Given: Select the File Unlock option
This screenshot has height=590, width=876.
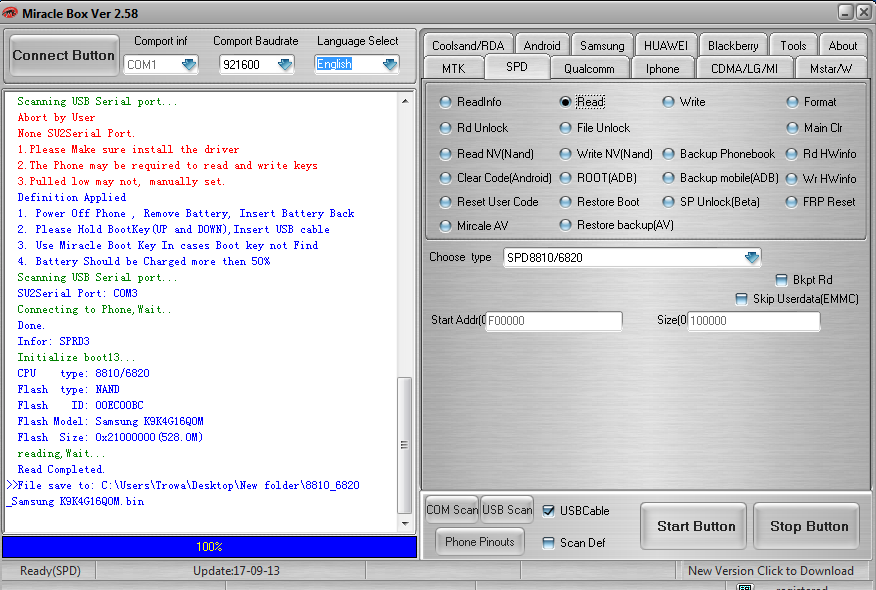Looking at the screenshot, I should 565,128.
